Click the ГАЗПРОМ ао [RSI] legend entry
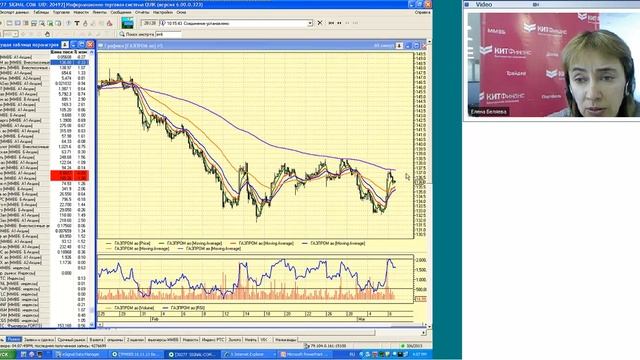Screen dimensions: 640x360 (183, 308)
